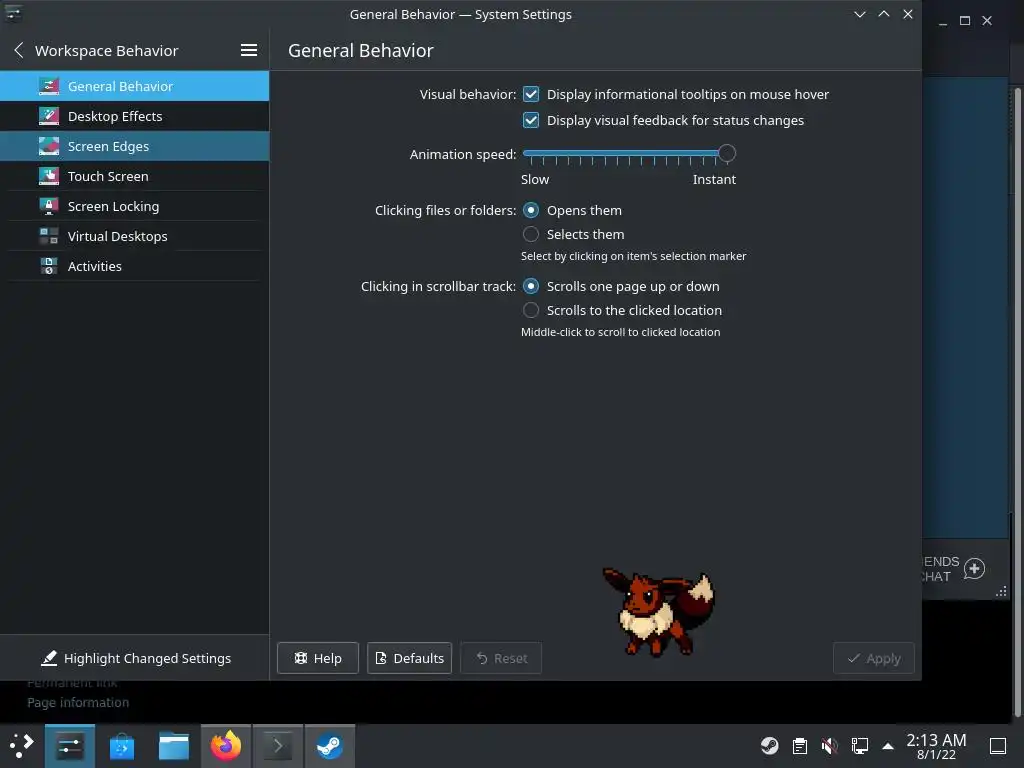Open Touch Screen settings
This screenshot has width=1024, height=768.
[135, 176]
